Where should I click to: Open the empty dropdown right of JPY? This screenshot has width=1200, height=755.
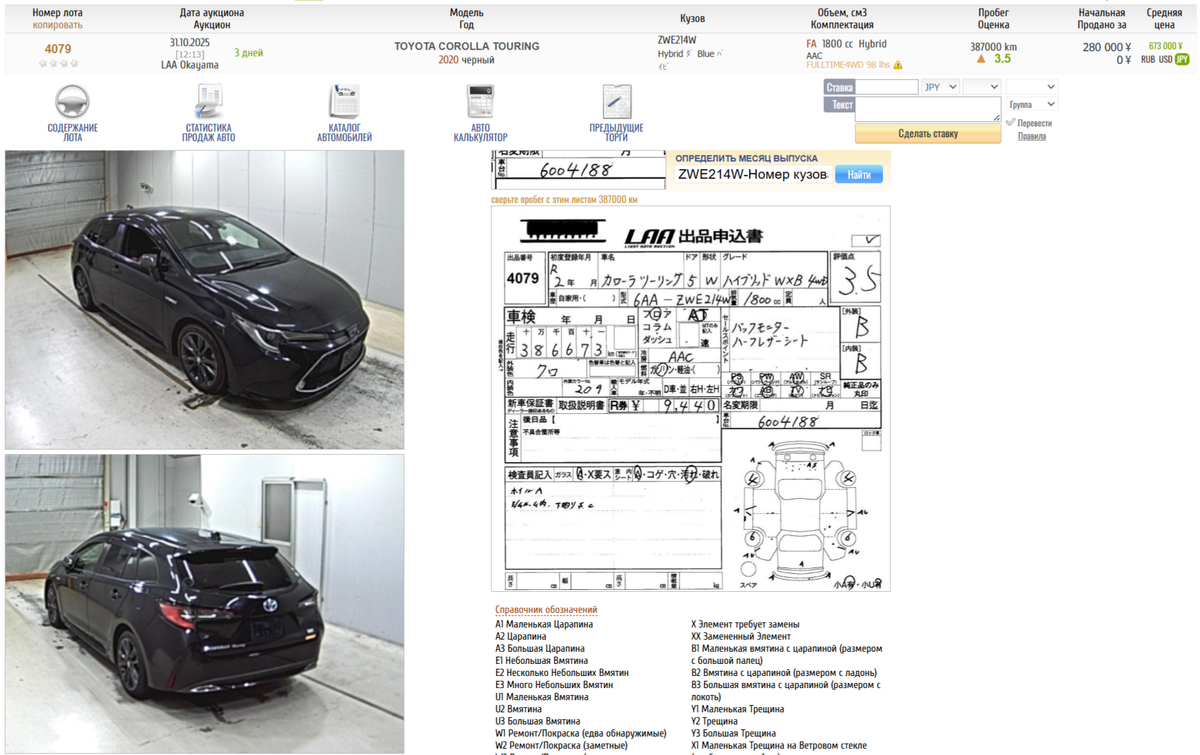click(x=981, y=87)
